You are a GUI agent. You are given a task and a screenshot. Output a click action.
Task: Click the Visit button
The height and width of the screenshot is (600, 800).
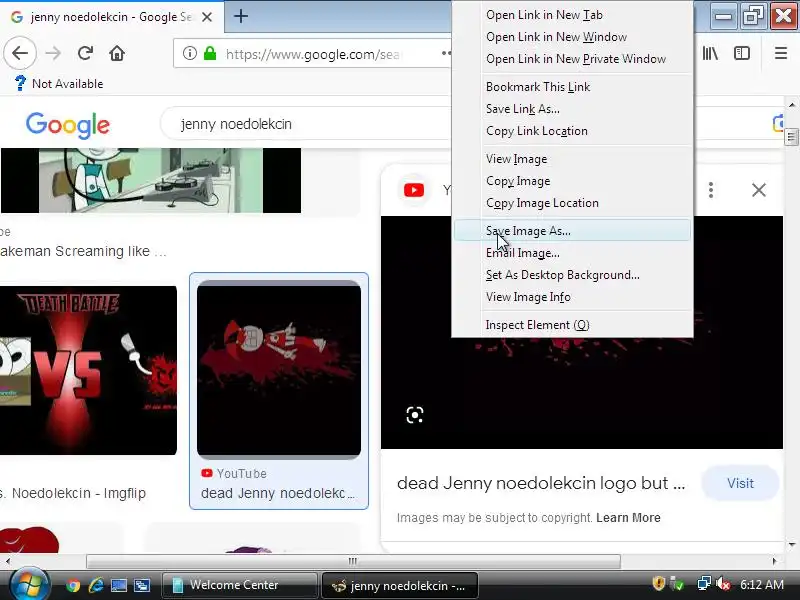click(740, 483)
